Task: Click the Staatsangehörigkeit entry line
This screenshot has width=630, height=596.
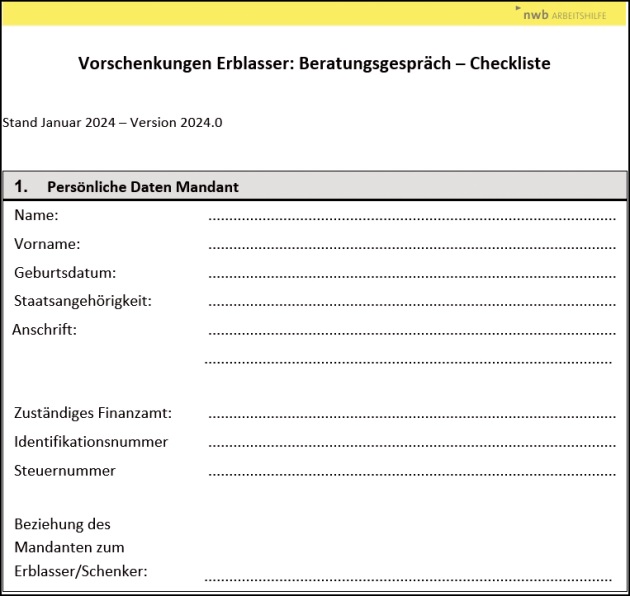Action: pos(411,302)
